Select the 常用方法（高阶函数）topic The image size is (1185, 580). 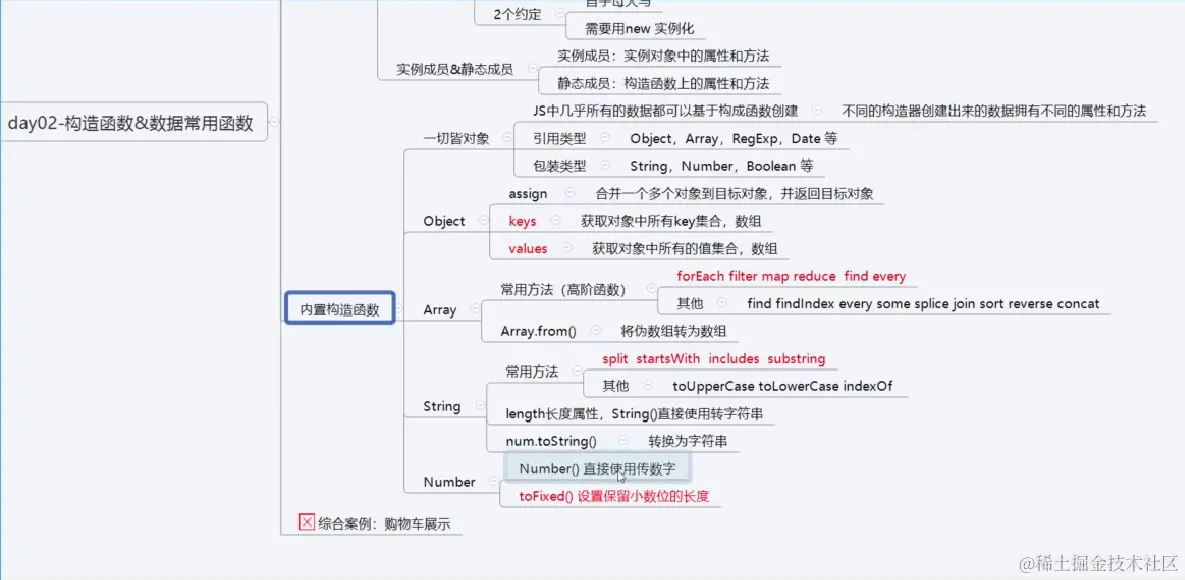(562, 290)
